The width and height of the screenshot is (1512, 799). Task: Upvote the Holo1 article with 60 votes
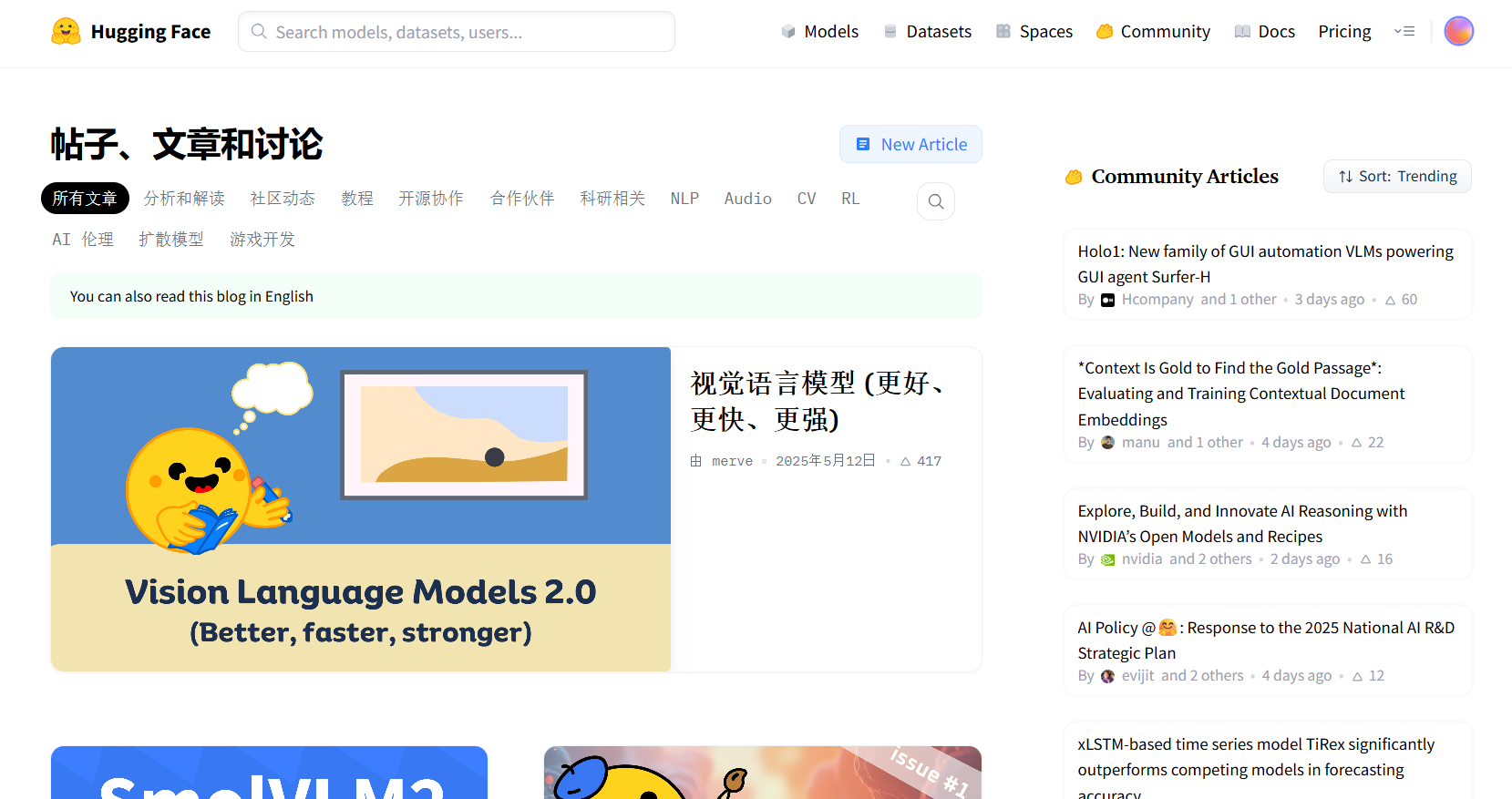pos(1390,300)
